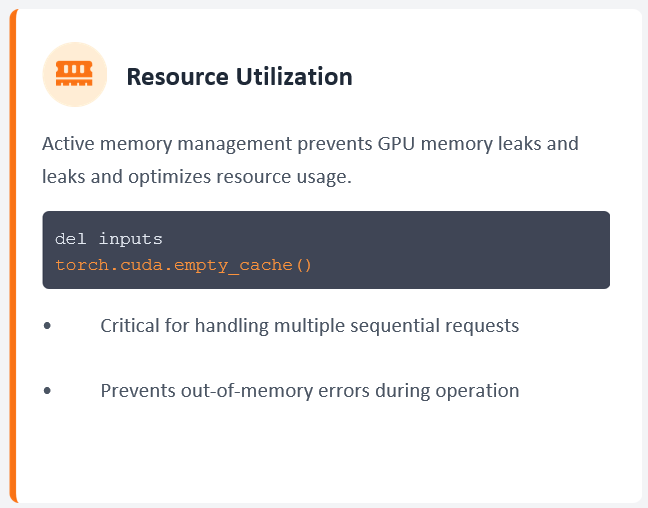Image resolution: width=648 pixels, height=508 pixels.
Task: Click the orange memory chip icon
Action: pyautogui.click(x=74, y=73)
